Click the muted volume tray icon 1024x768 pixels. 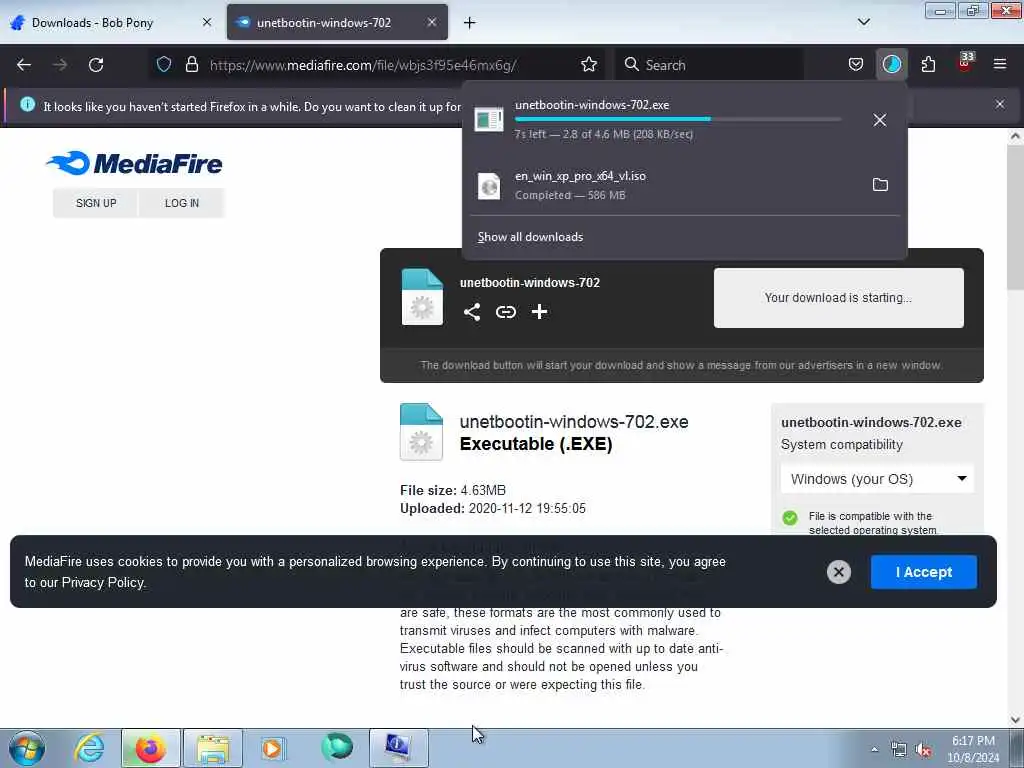click(923, 750)
